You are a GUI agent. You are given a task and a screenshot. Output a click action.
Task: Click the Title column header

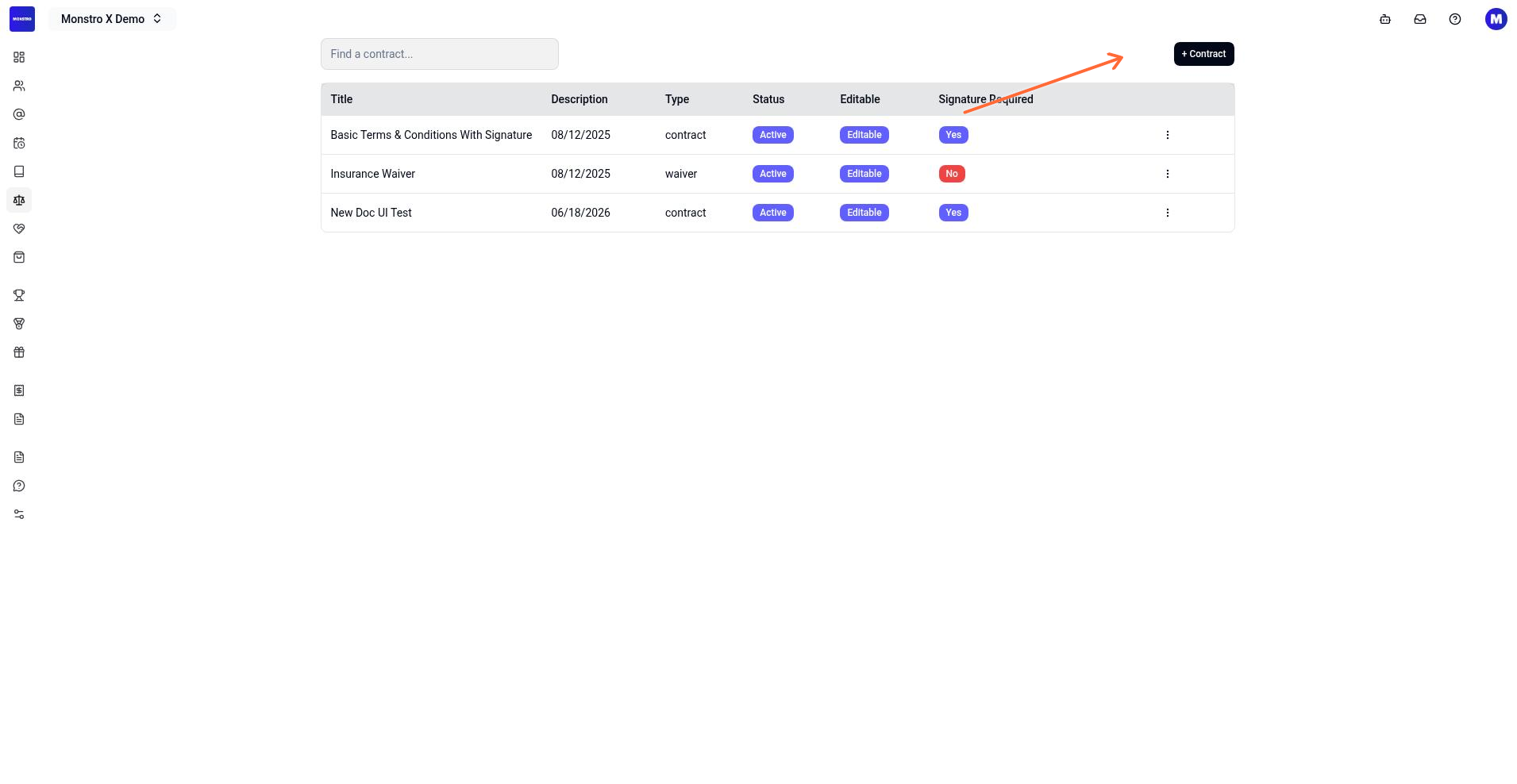(x=341, y=99)
